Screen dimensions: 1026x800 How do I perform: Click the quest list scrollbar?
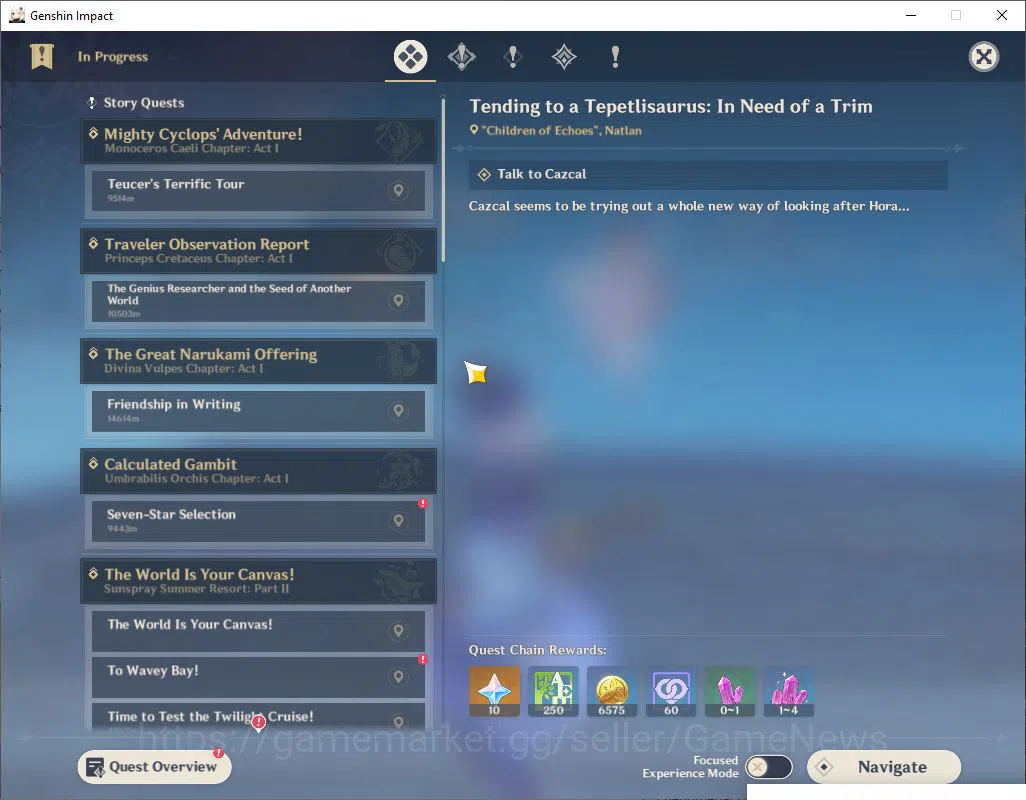[443, 180]
